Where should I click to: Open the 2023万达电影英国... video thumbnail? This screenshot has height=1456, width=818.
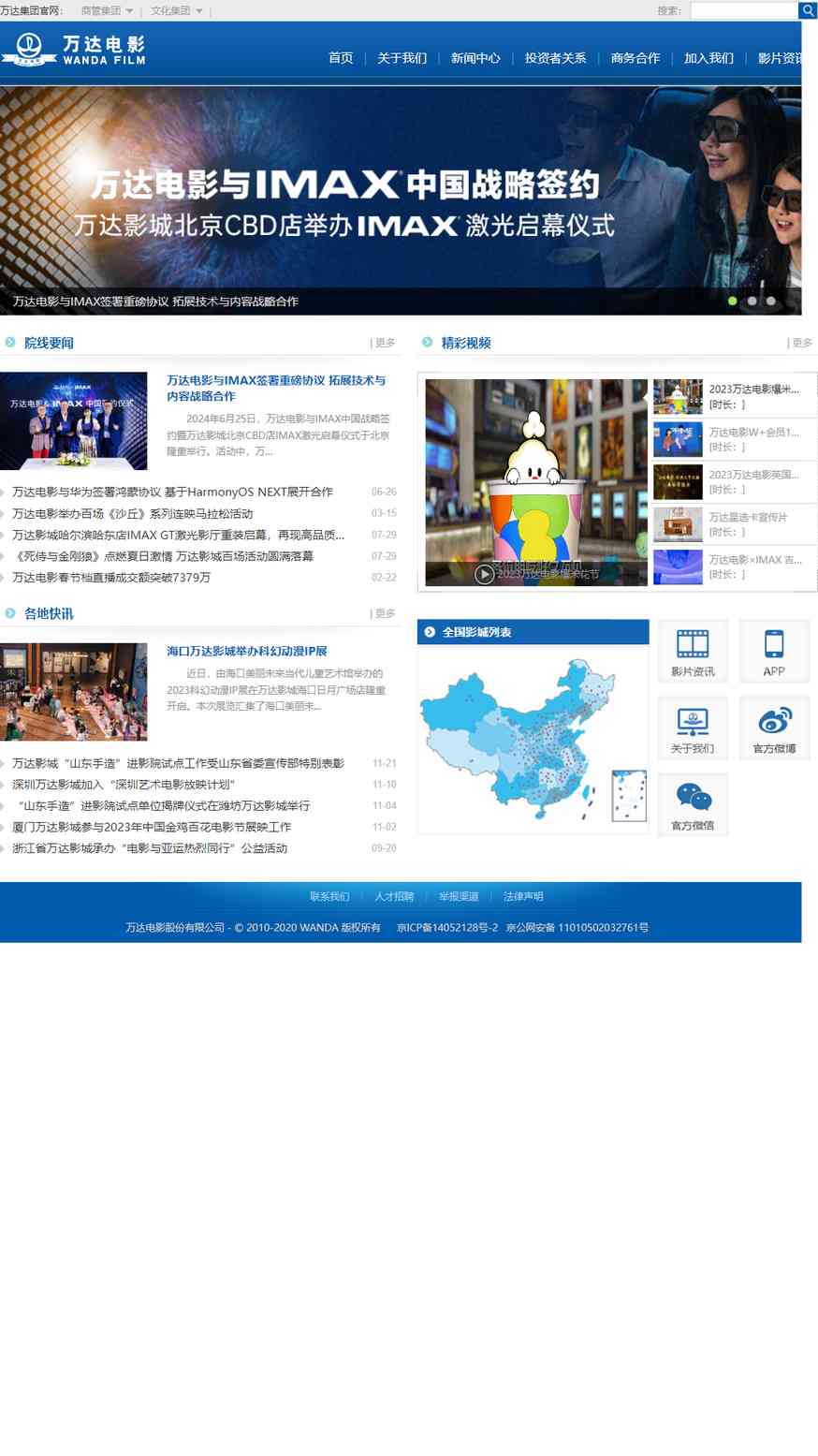[x=678, y=482]
